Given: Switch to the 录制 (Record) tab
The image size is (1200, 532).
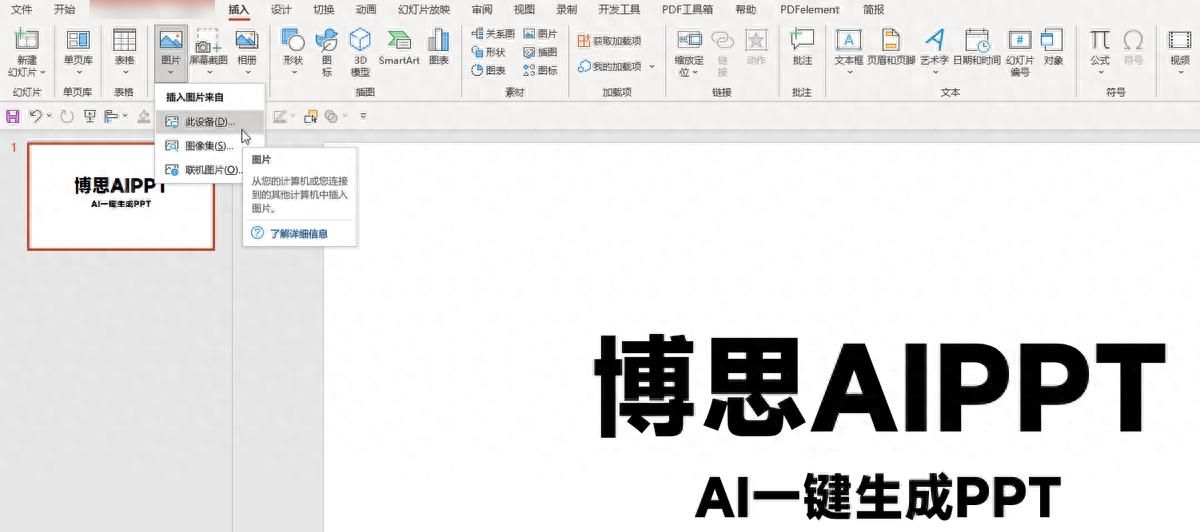Looking at the screenshot, I should (566, 9).
